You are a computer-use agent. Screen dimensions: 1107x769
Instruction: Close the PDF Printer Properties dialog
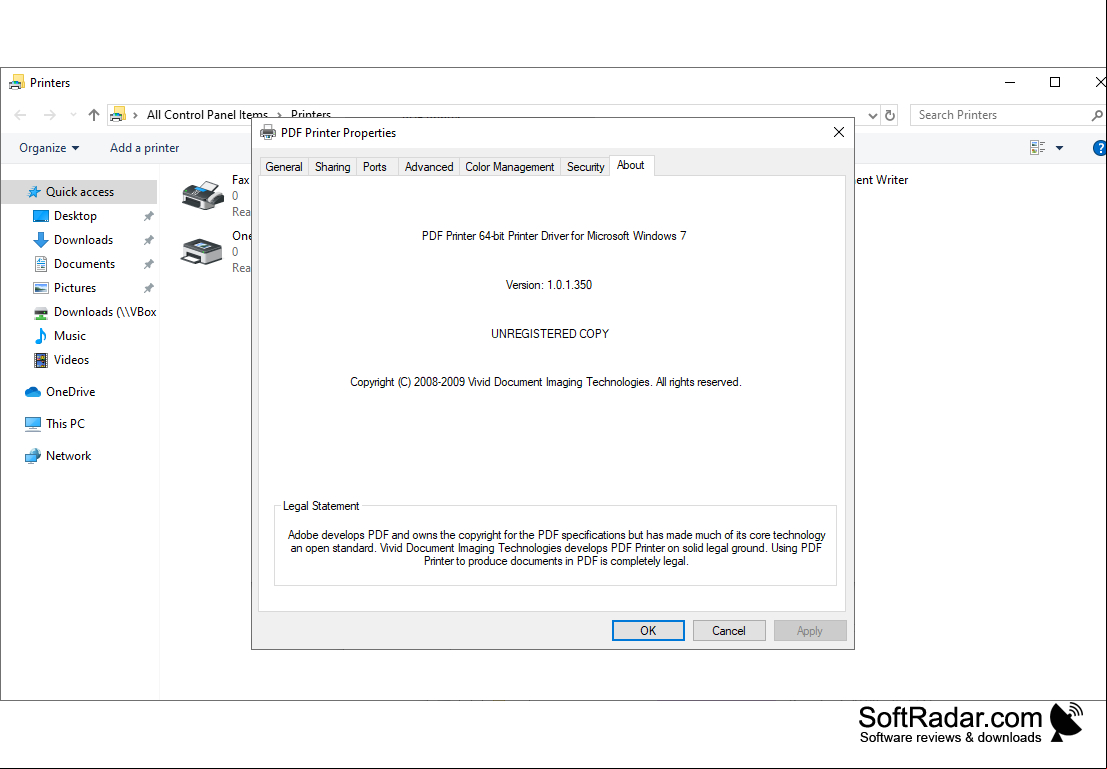pos(839,132)
